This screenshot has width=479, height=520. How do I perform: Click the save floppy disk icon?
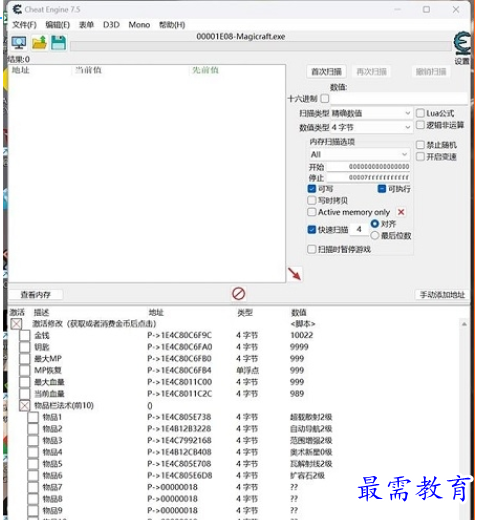[x=58, y=43]
